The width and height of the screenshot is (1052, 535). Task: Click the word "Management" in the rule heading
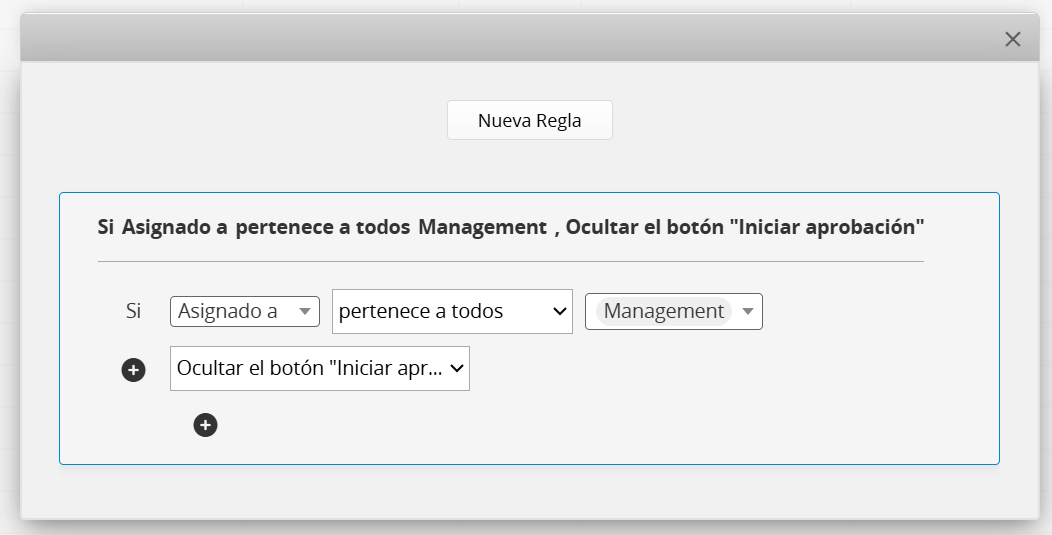[x=482, y=227]
